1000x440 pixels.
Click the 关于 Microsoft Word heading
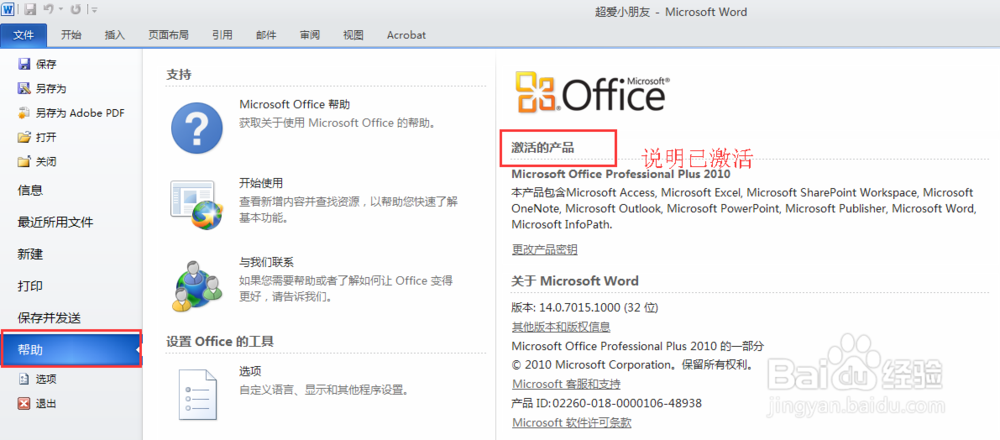coord(575,281)
